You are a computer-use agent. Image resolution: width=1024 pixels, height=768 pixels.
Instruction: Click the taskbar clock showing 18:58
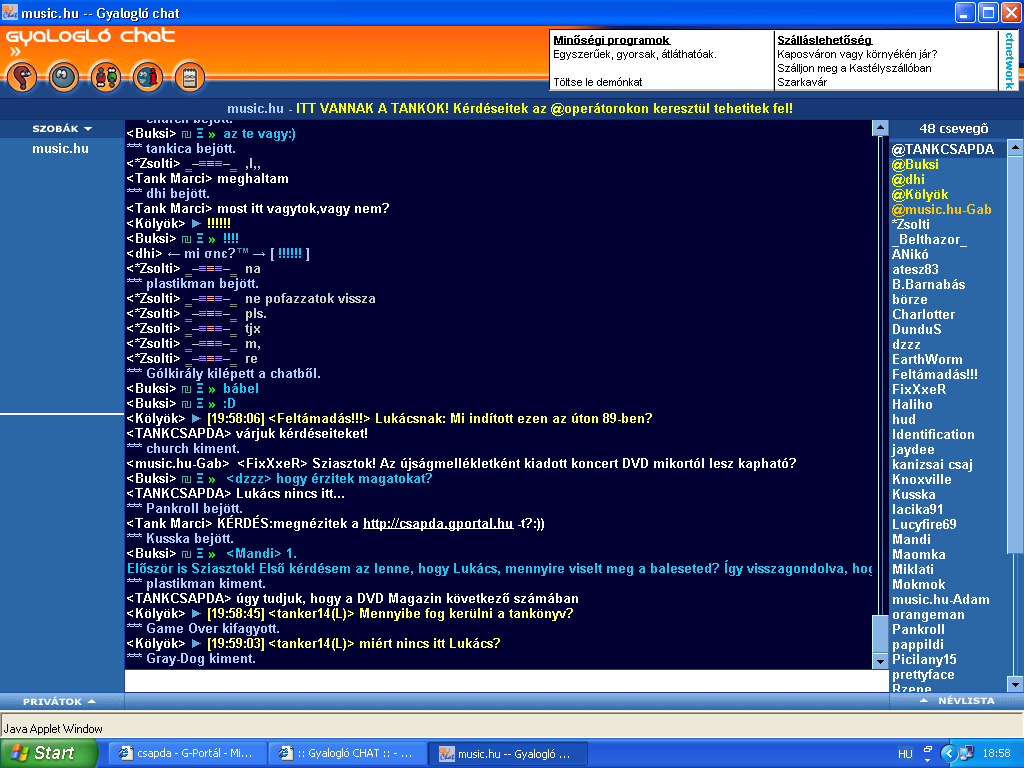[997, 754]
